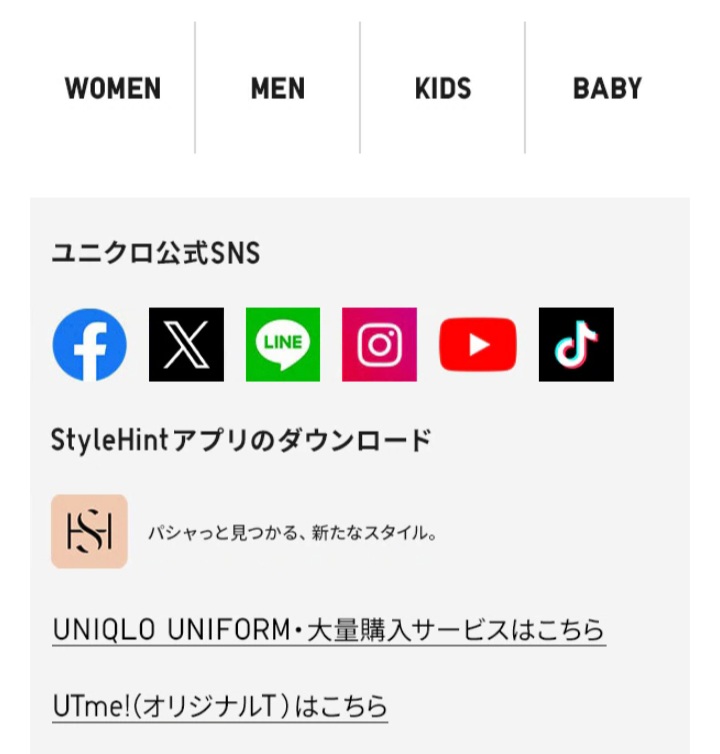This screenshot has width=720, height=754.
Task: Select the WOMEN category tab
Action: coord(113,88)
